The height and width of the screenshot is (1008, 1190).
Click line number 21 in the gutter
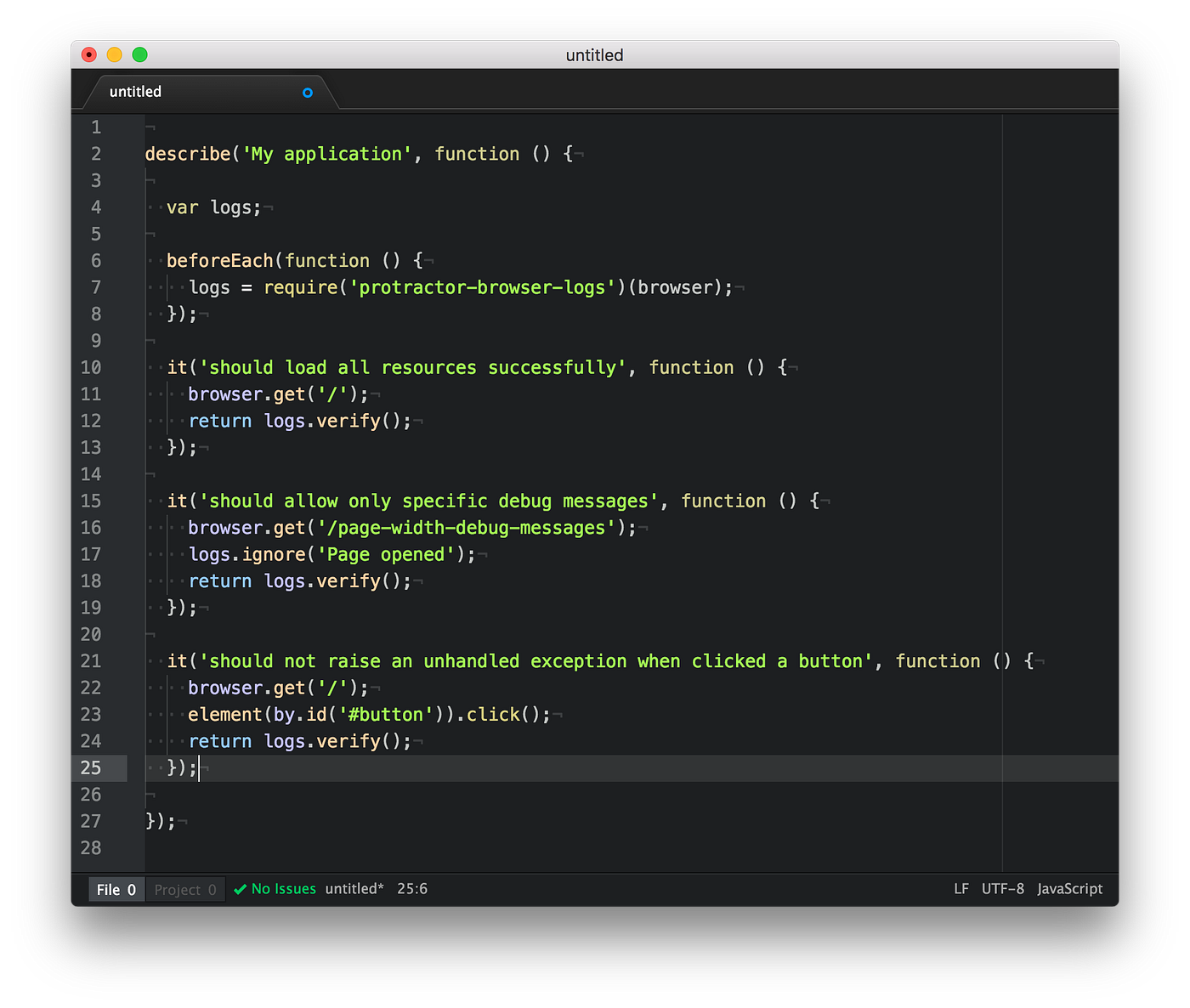(90, 660)
